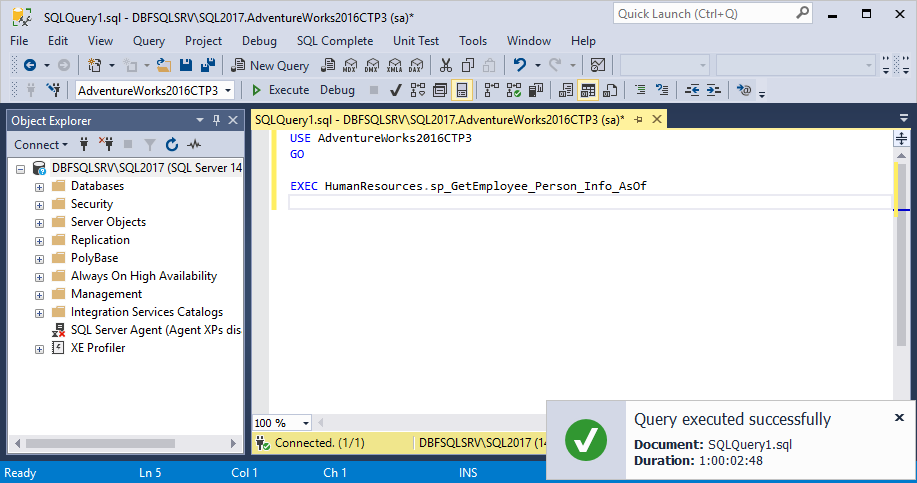Toggle the IntelliSense Enabled button
This screenshot has width=917, height=483.
click(462, 90)
